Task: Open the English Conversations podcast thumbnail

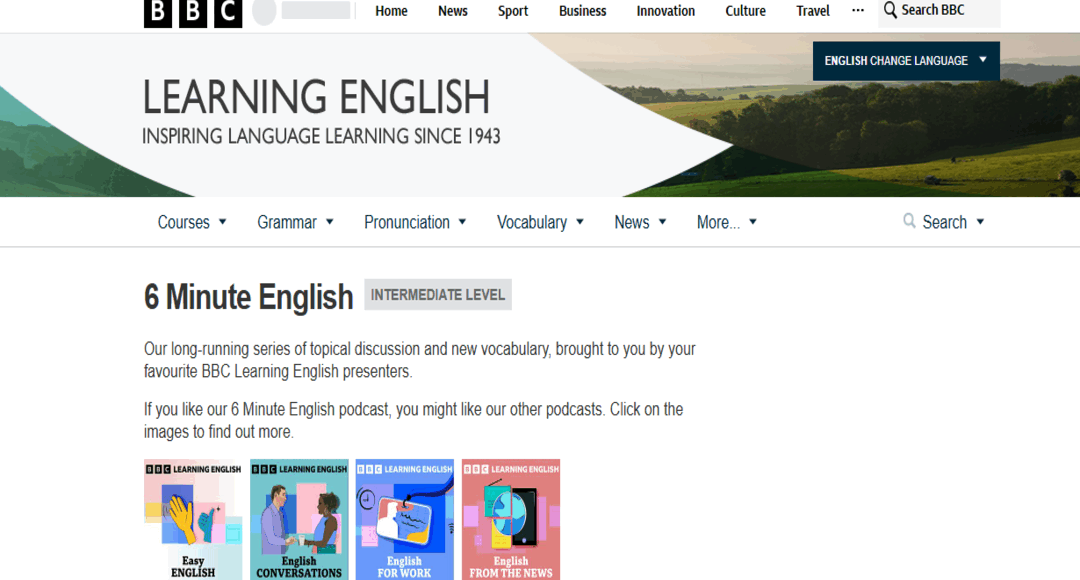Action: click(x=298, y=519)
